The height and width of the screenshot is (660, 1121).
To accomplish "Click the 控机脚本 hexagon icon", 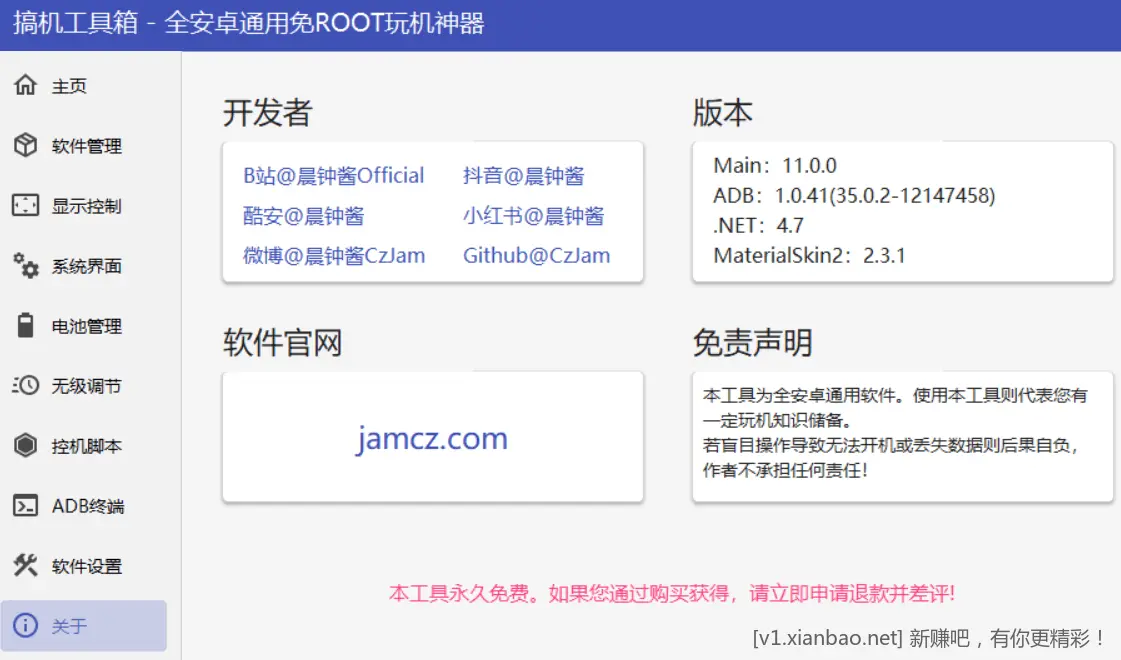I will (x=25, y=446).
